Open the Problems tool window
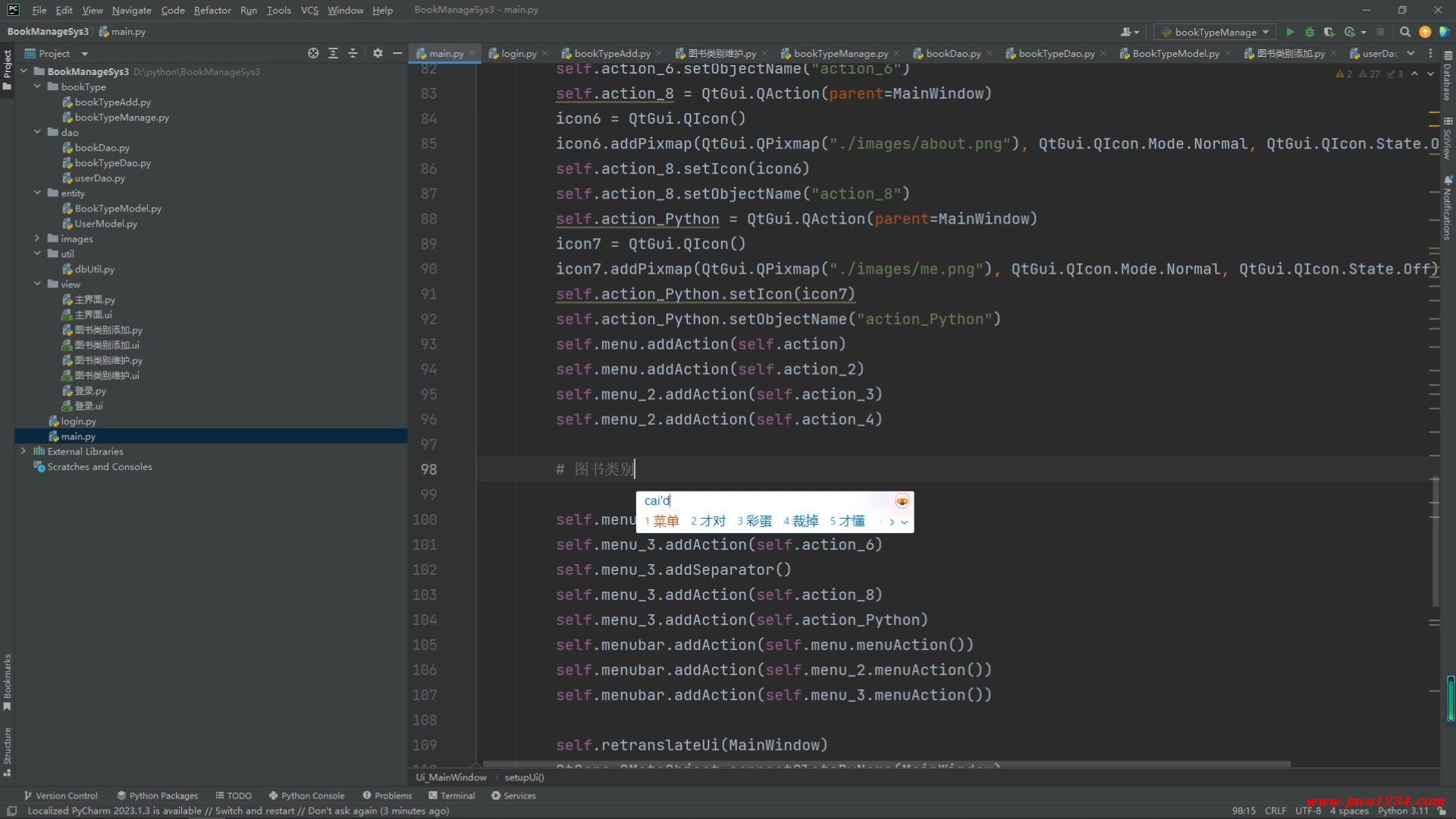 click(x=387, y=795)
